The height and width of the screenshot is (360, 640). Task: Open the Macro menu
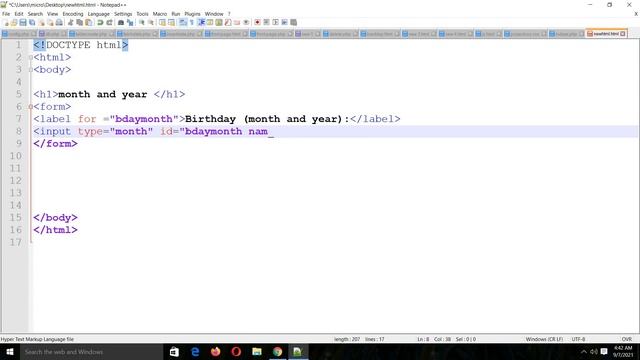tap(160, 14)
